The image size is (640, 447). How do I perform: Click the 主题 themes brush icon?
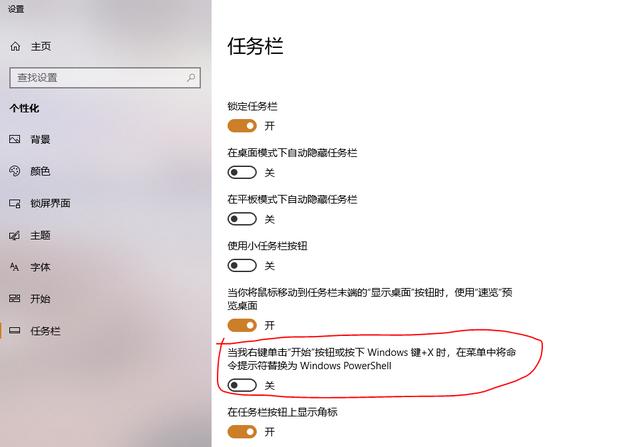coord(15,236)
